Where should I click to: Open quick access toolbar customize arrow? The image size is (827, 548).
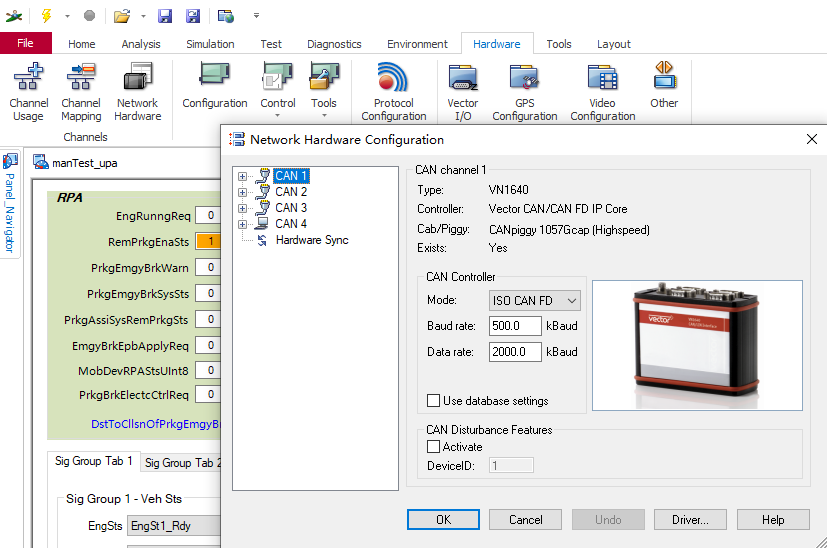click(x=256, y=16)
